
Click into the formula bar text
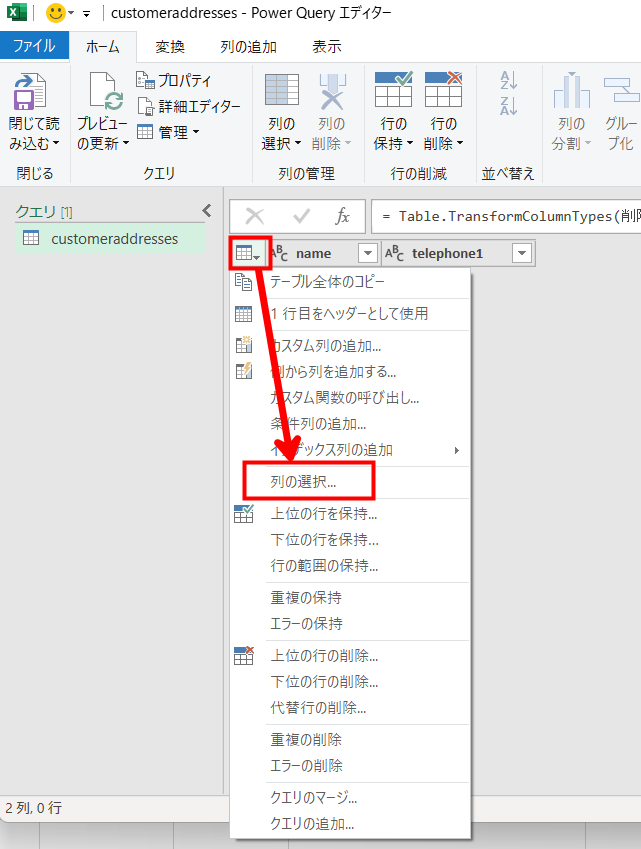506,217
